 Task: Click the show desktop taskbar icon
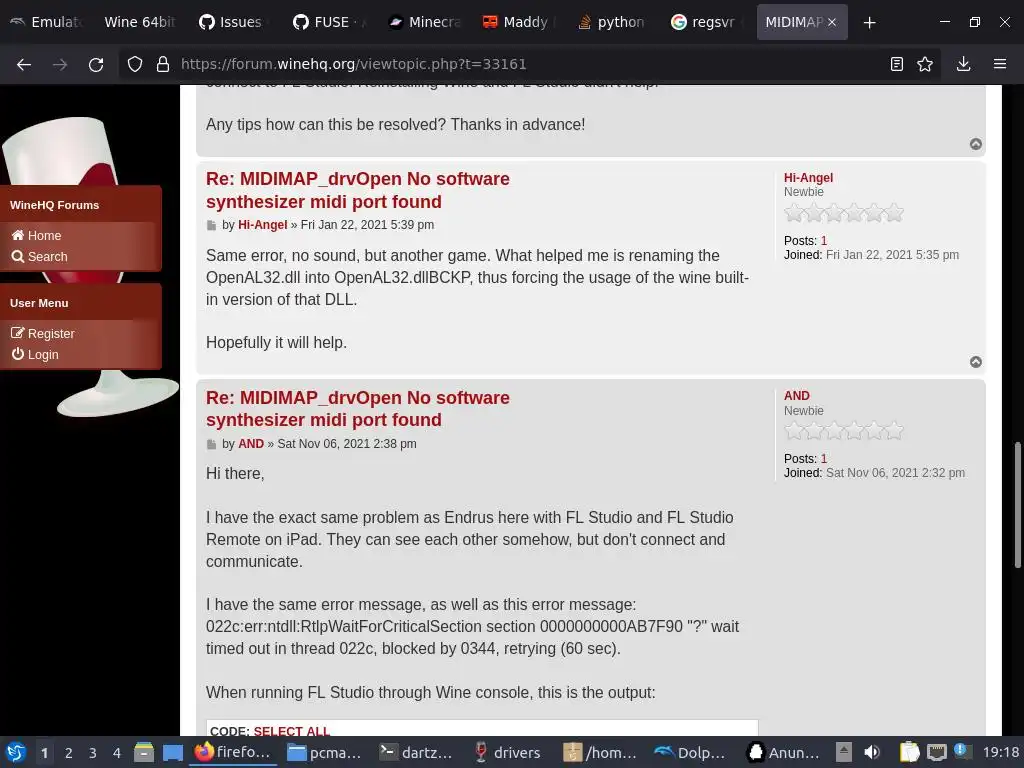(x=172, y=752)
